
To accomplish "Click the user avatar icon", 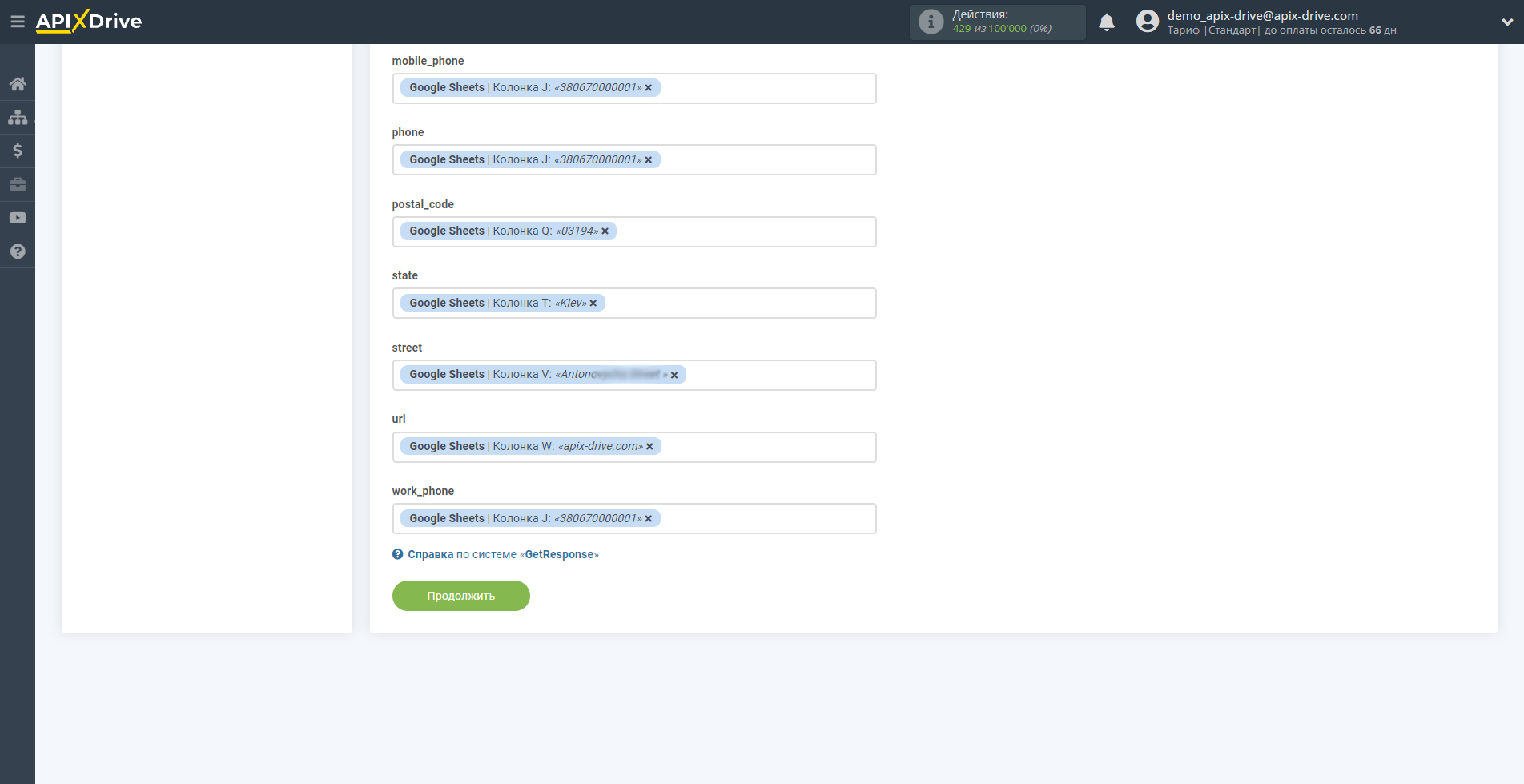I will [1148, 22].
